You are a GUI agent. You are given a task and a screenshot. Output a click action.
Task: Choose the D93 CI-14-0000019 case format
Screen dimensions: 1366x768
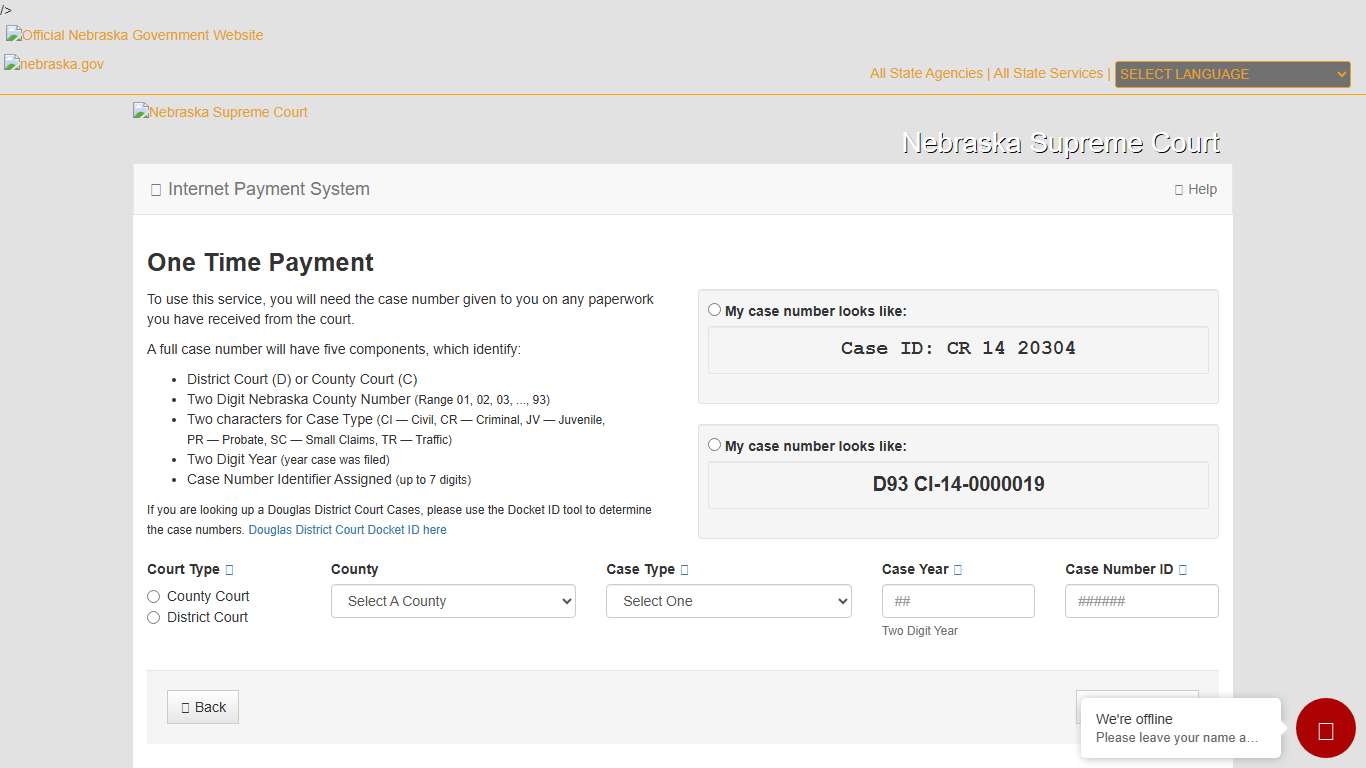pos(714,445)
